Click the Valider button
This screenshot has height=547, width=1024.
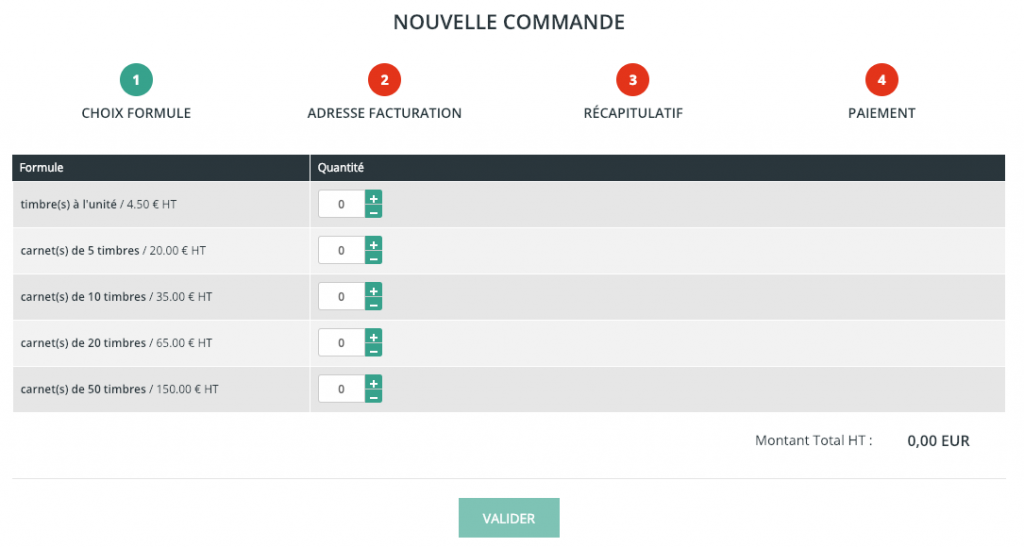(x=509, y=518)
